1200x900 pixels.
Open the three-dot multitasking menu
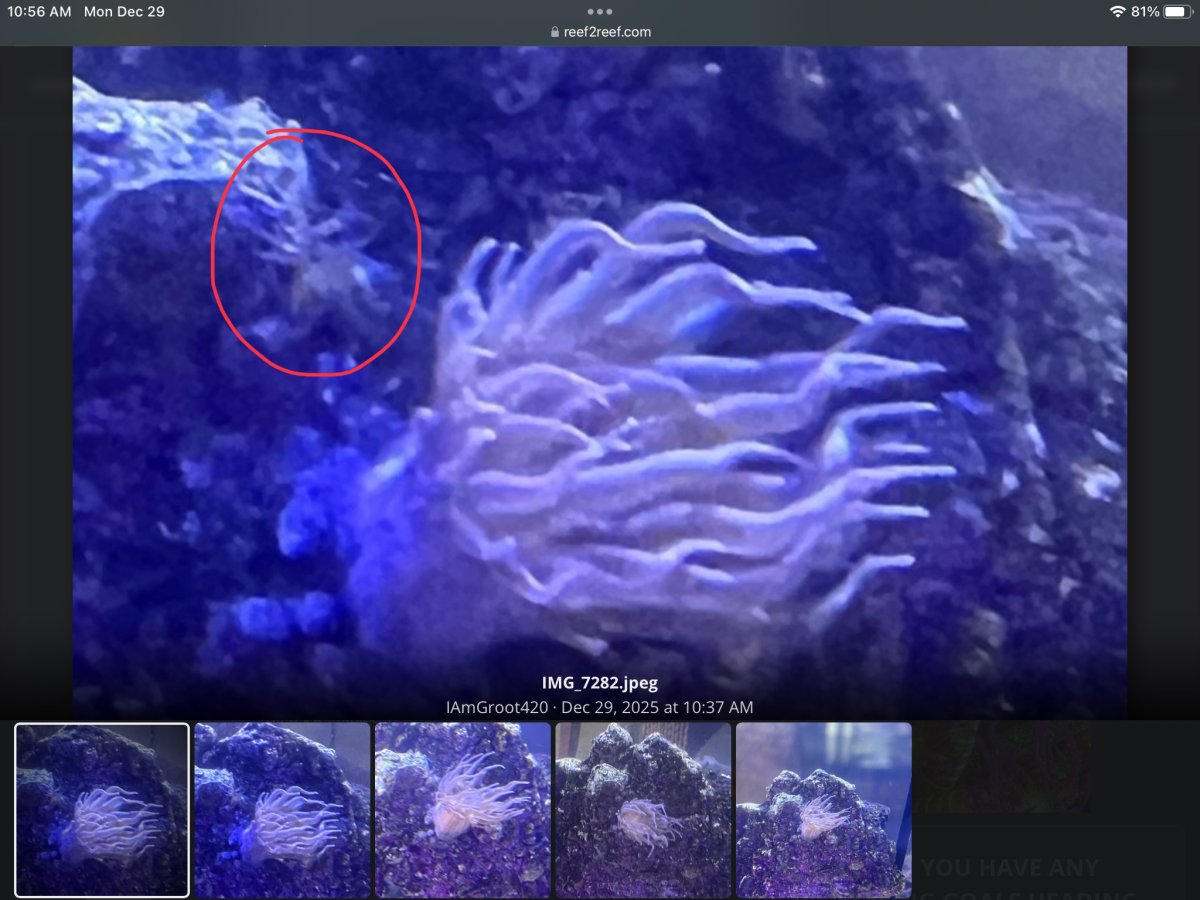pyautogui.click(x=600, y=12)
